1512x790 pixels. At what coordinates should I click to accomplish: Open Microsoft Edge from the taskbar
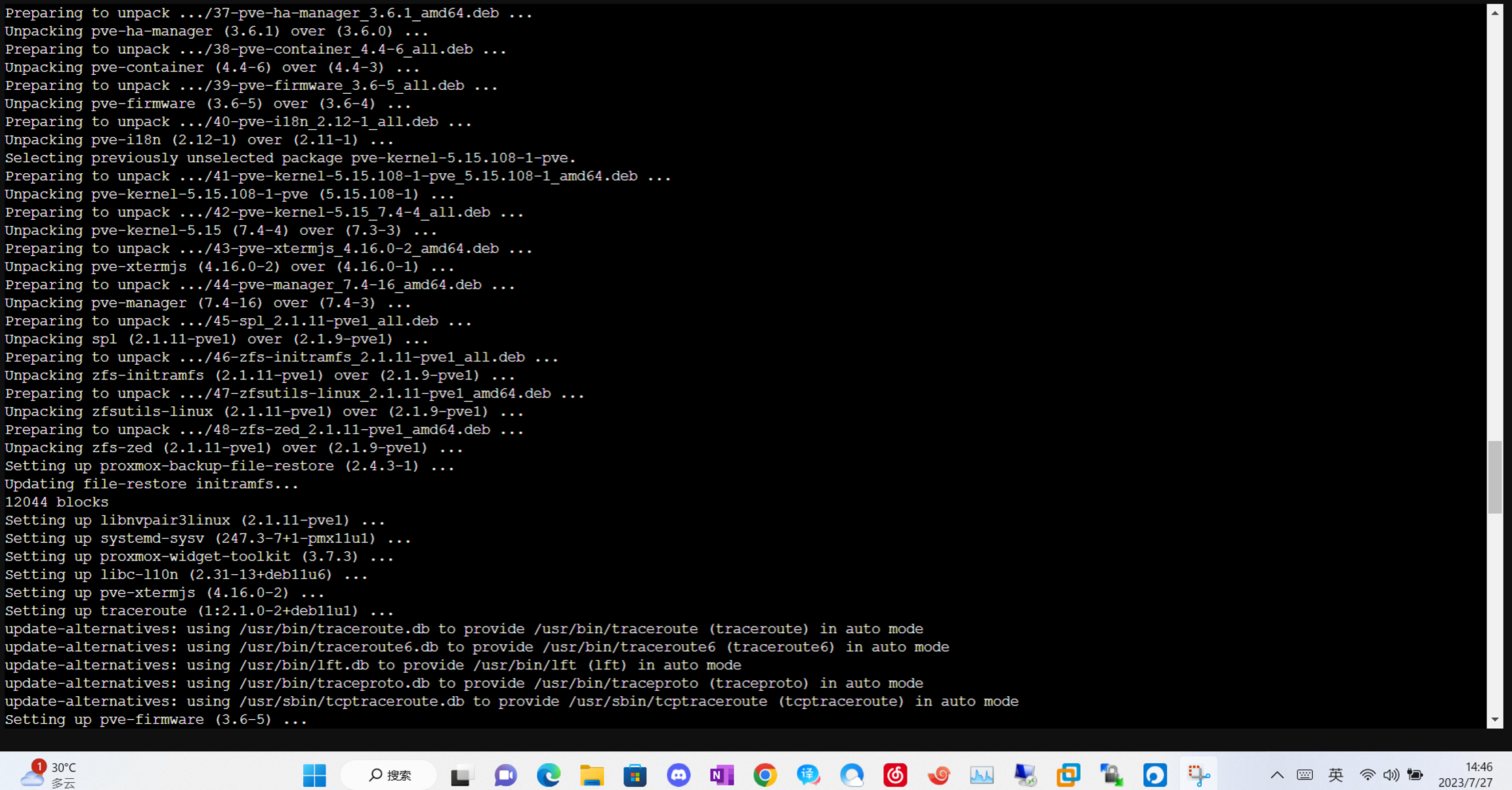pyautogui.click(x=549, y=775)
